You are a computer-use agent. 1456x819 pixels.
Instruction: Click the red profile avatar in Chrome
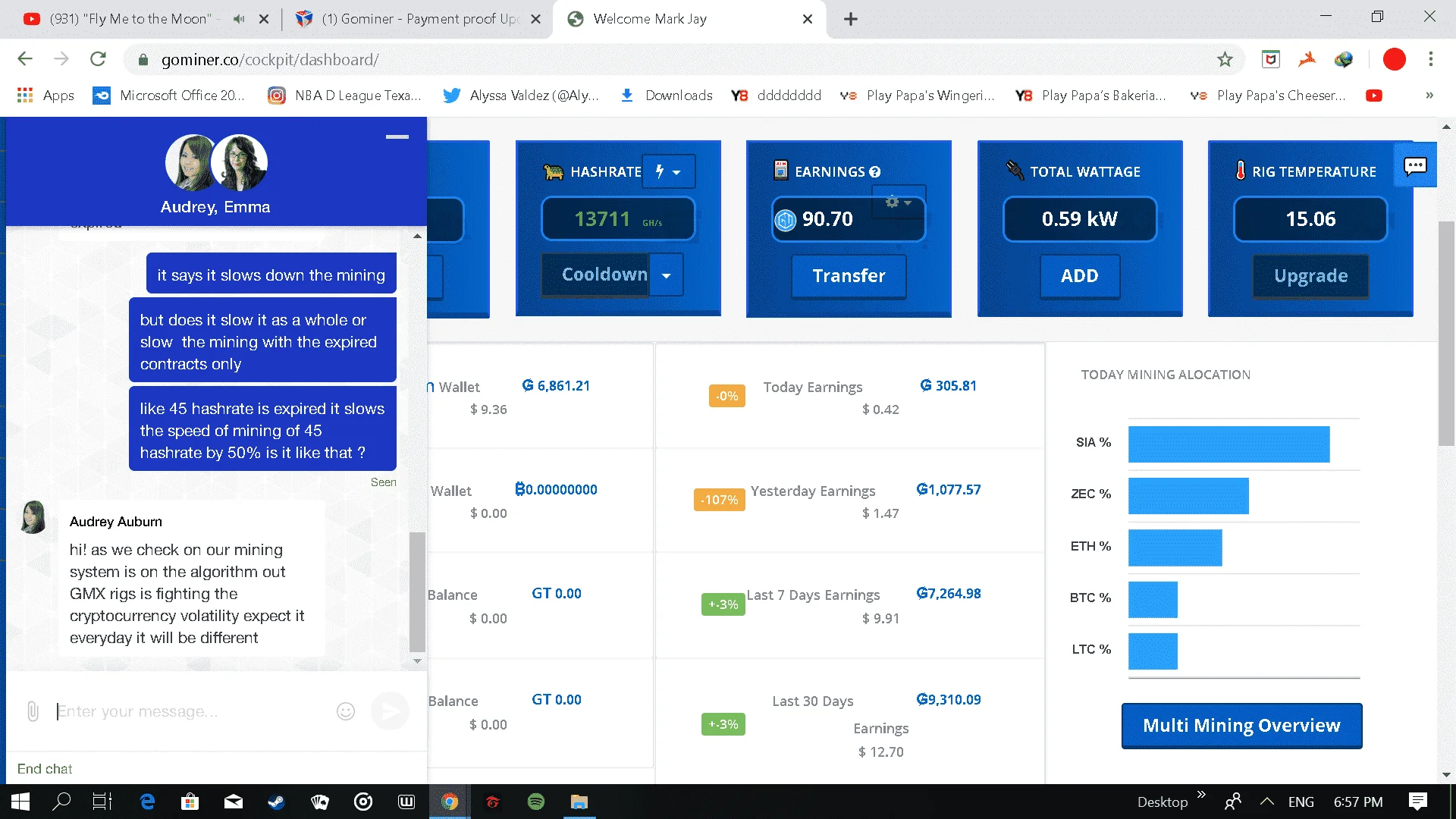click(x=1394, y=59)
